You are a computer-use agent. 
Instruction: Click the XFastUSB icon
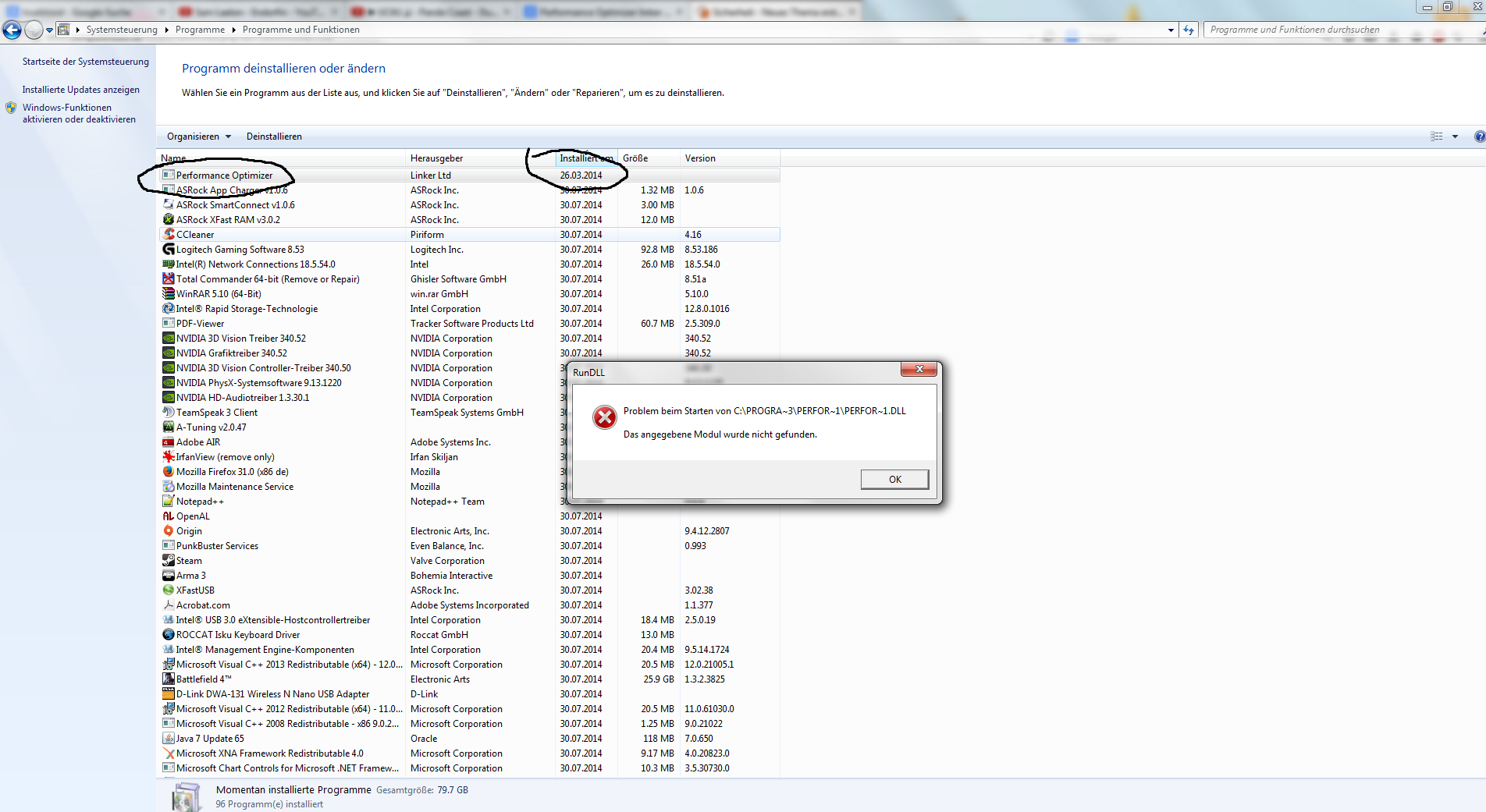[169, 590]
